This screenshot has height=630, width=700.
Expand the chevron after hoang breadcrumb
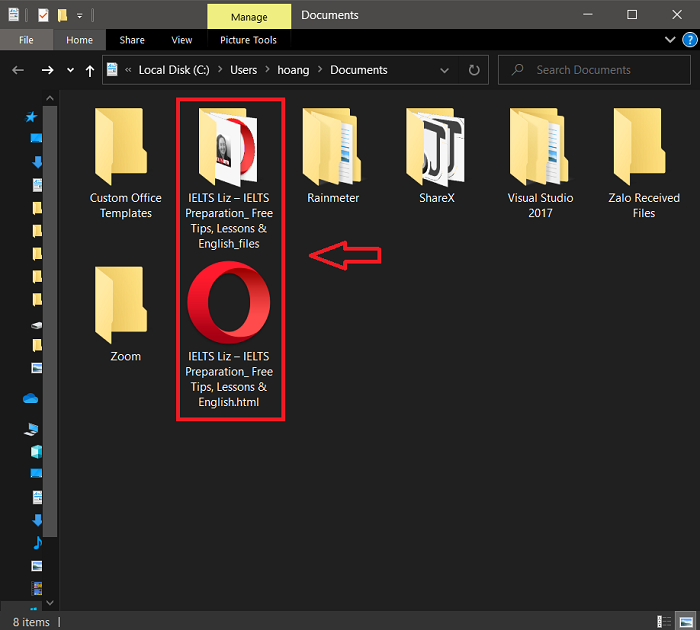click(320, 70)
